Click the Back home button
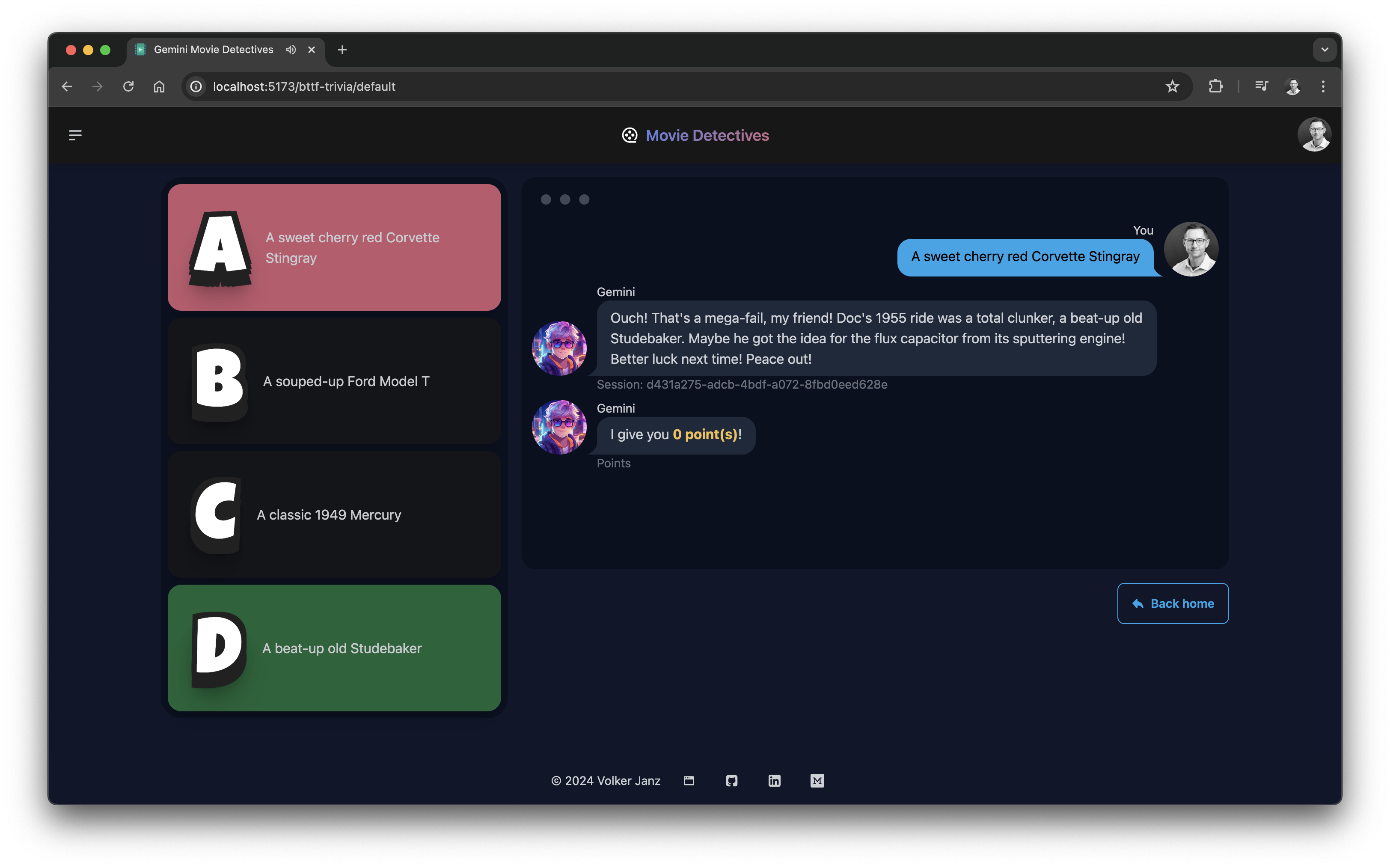The image size is (1390, 868). pyautogui.click(x=1173, y=603)
